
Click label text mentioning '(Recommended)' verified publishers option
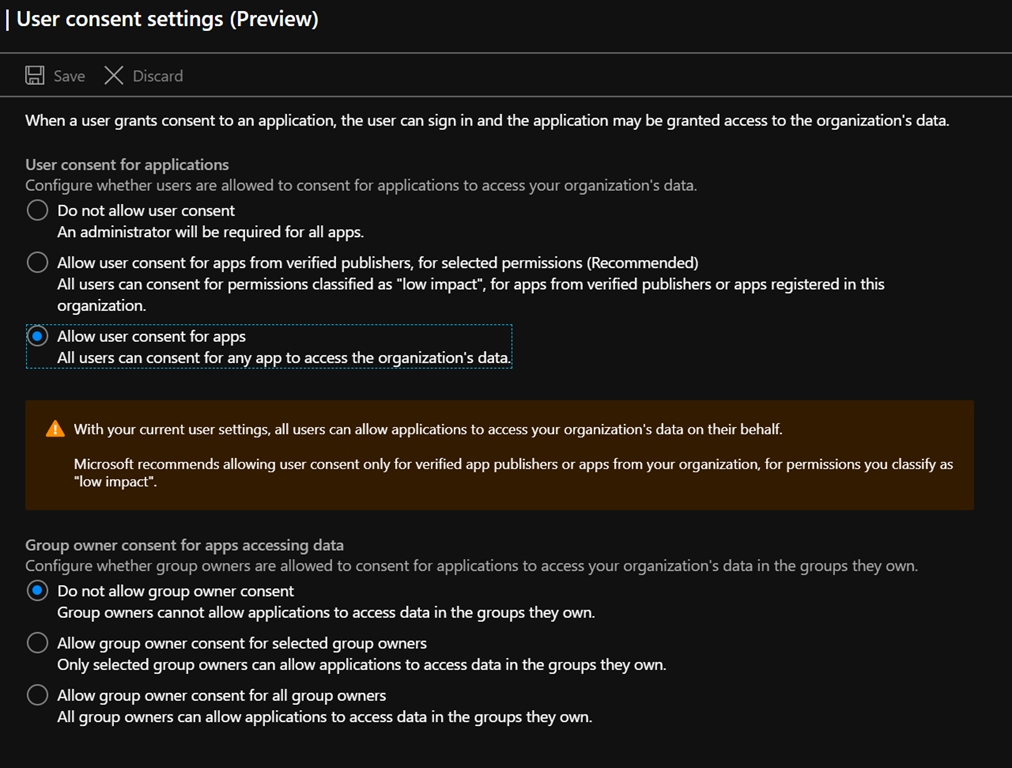(x=377, y=262)
